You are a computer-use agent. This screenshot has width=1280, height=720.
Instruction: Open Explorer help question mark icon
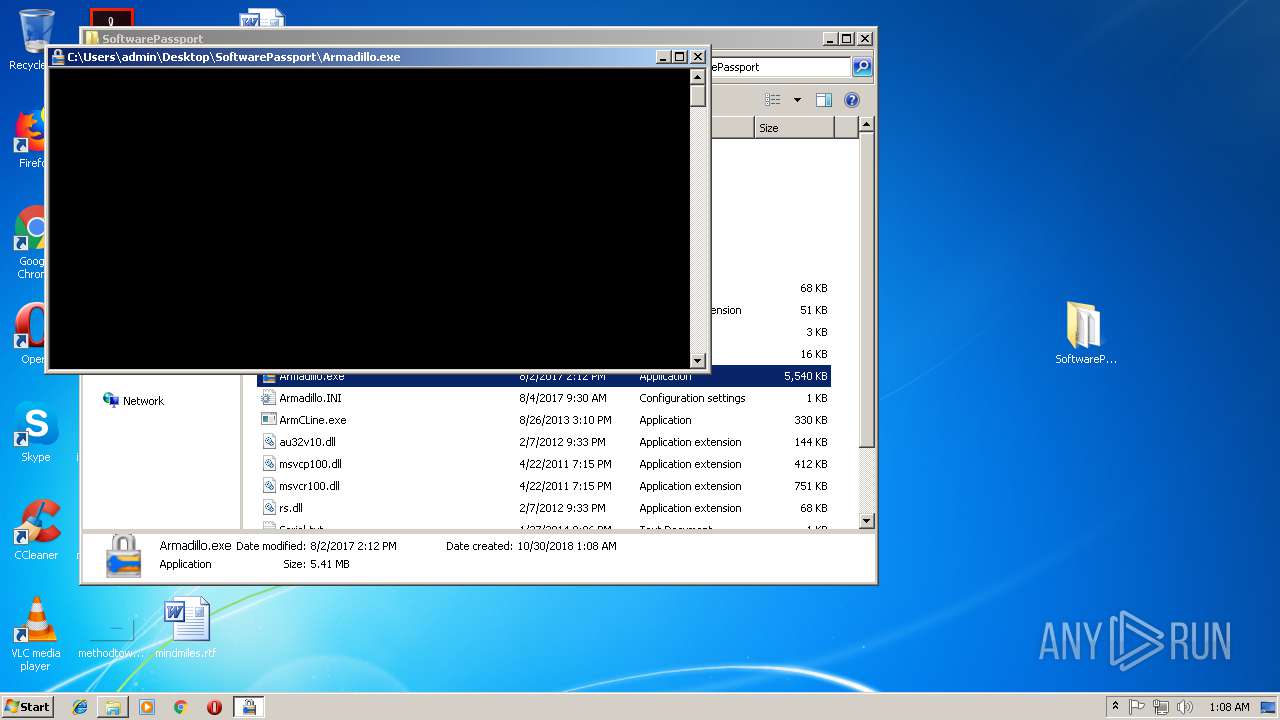tap(852, 100)
